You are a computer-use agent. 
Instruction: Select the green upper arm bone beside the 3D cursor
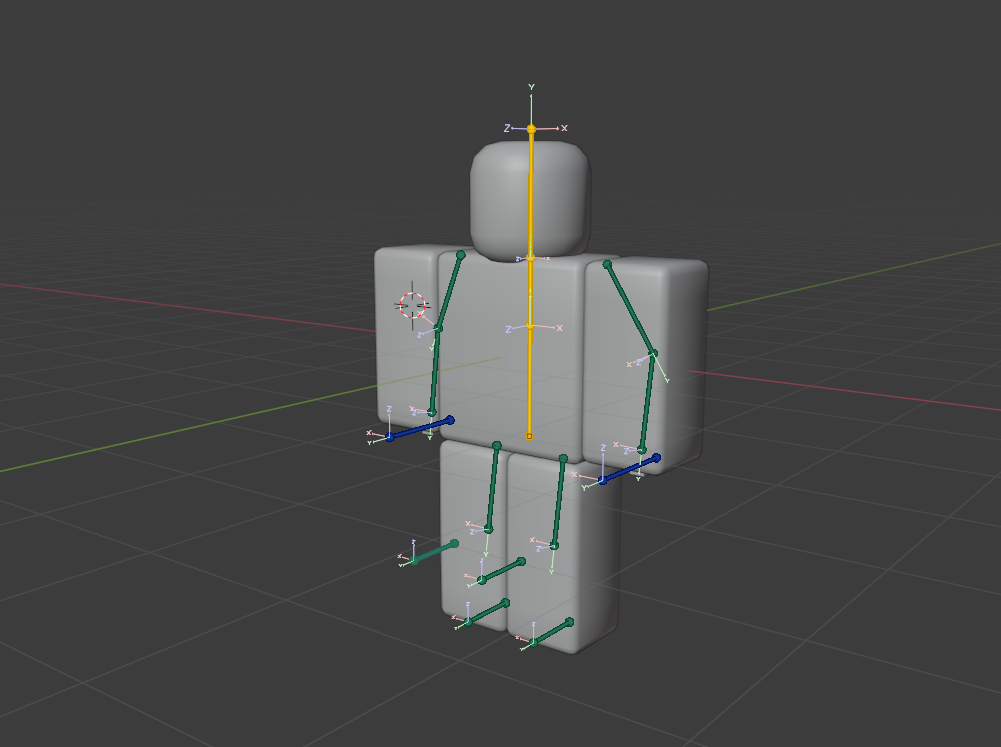click(449, 291)
